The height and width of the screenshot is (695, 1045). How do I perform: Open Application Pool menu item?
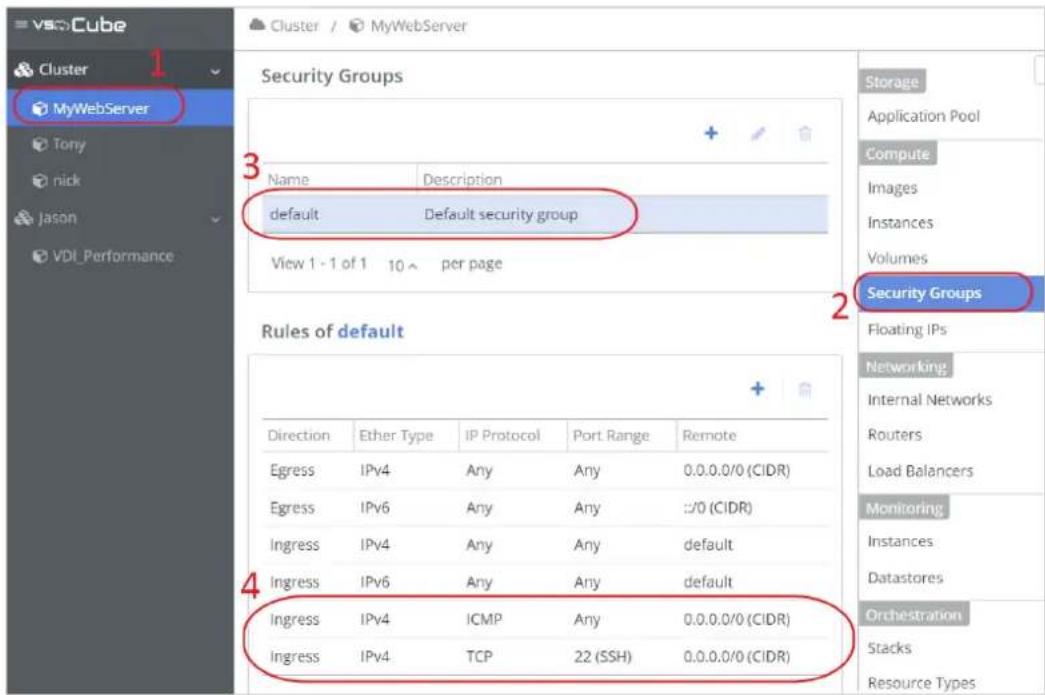tap(923, 116)
